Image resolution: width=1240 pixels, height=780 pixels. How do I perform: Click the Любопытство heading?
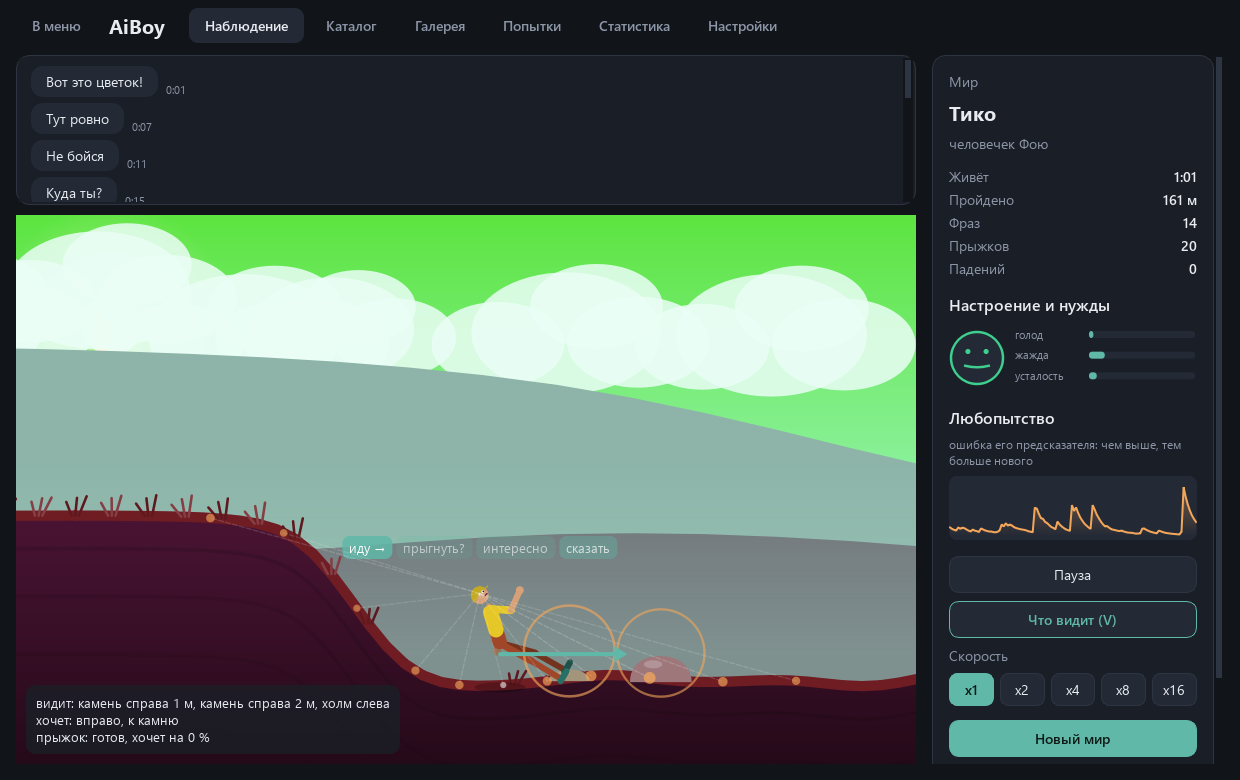click(1001, 418)
